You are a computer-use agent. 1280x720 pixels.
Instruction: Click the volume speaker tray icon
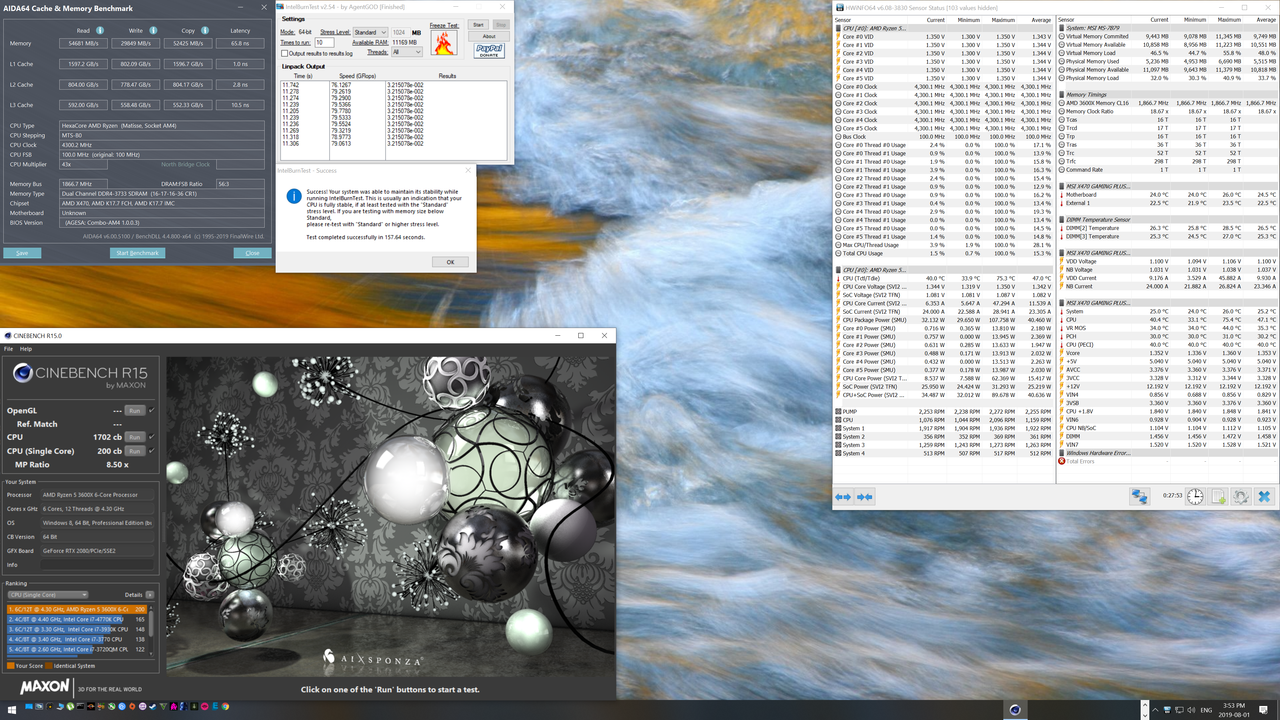click(1191, 710)
